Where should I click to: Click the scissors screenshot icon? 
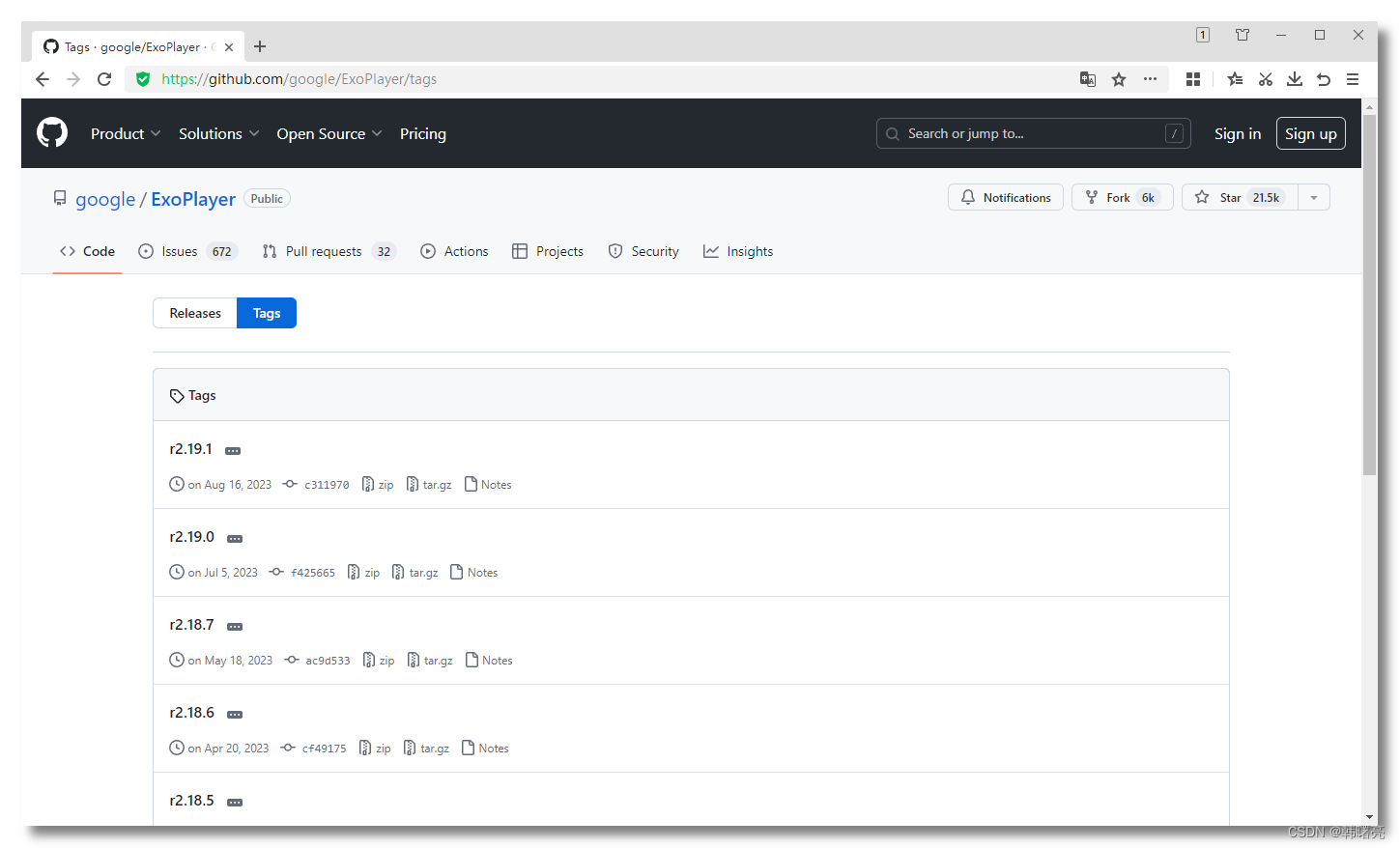(1265, 79)
